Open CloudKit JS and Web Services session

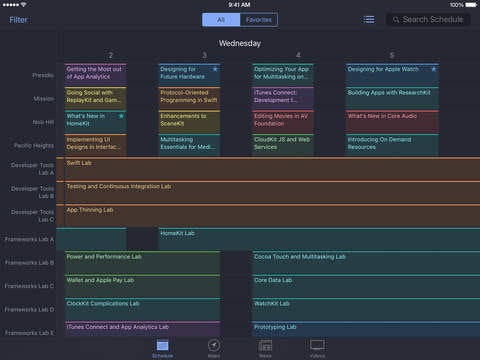point(283,145)
